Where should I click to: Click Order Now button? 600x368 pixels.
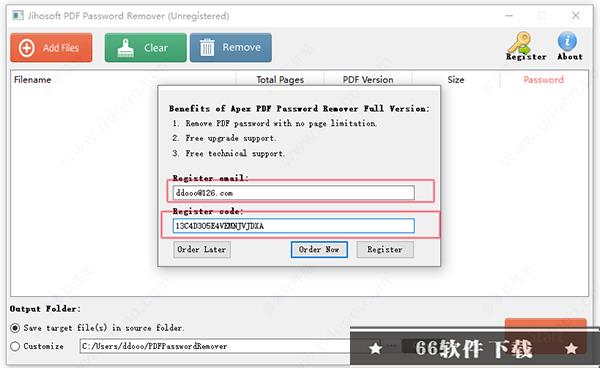(319, 249)
